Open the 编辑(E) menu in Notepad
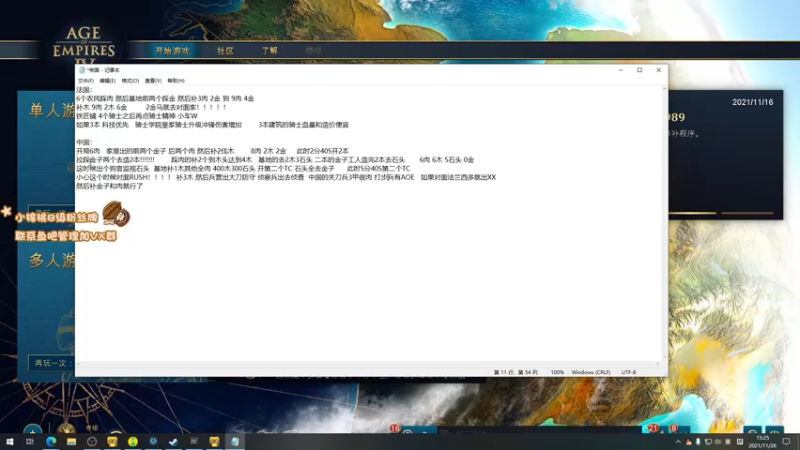This screenshot has height=450, width=800. (107, 81)
